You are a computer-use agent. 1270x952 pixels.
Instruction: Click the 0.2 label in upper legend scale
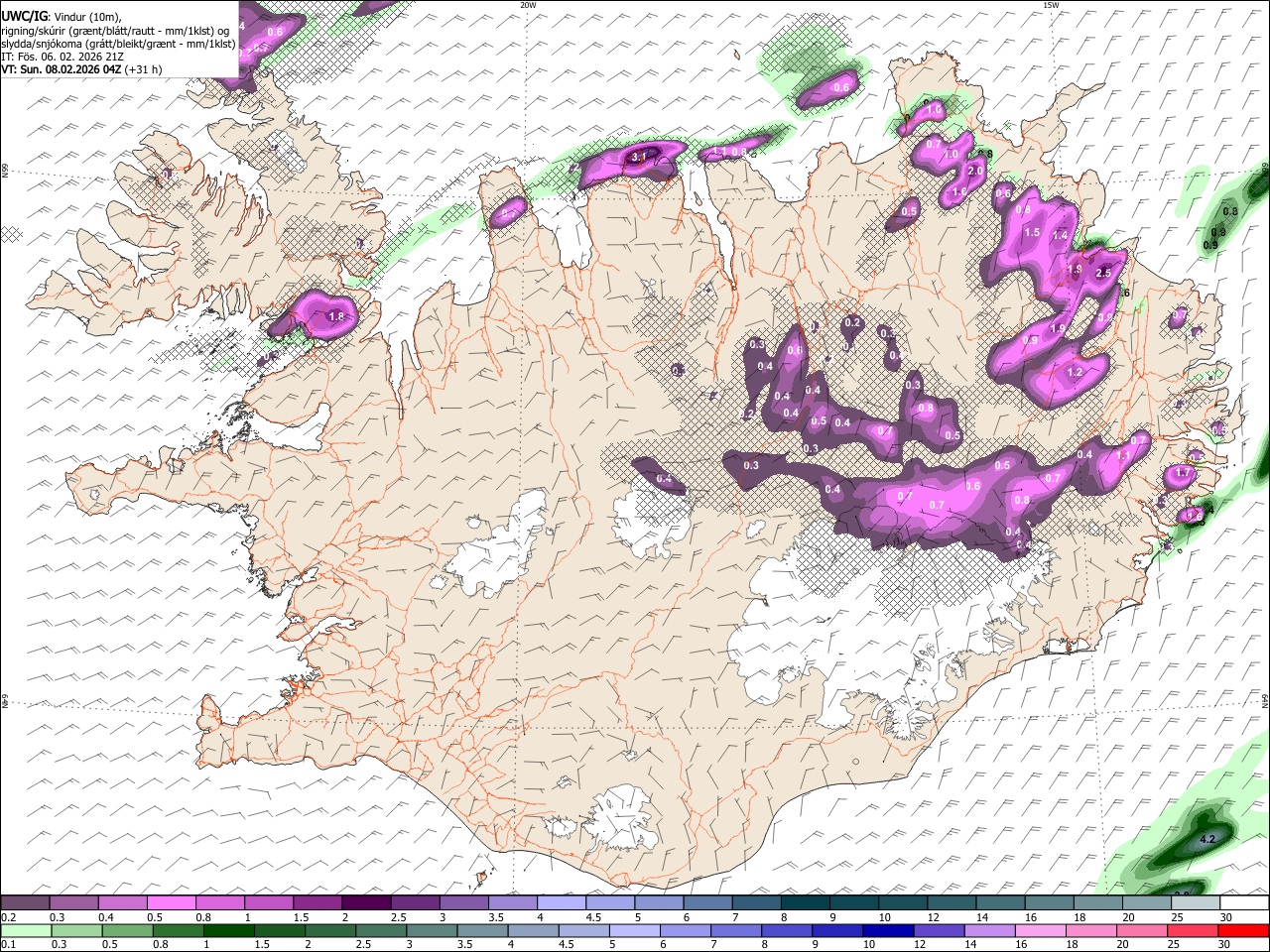coord(8,917)
